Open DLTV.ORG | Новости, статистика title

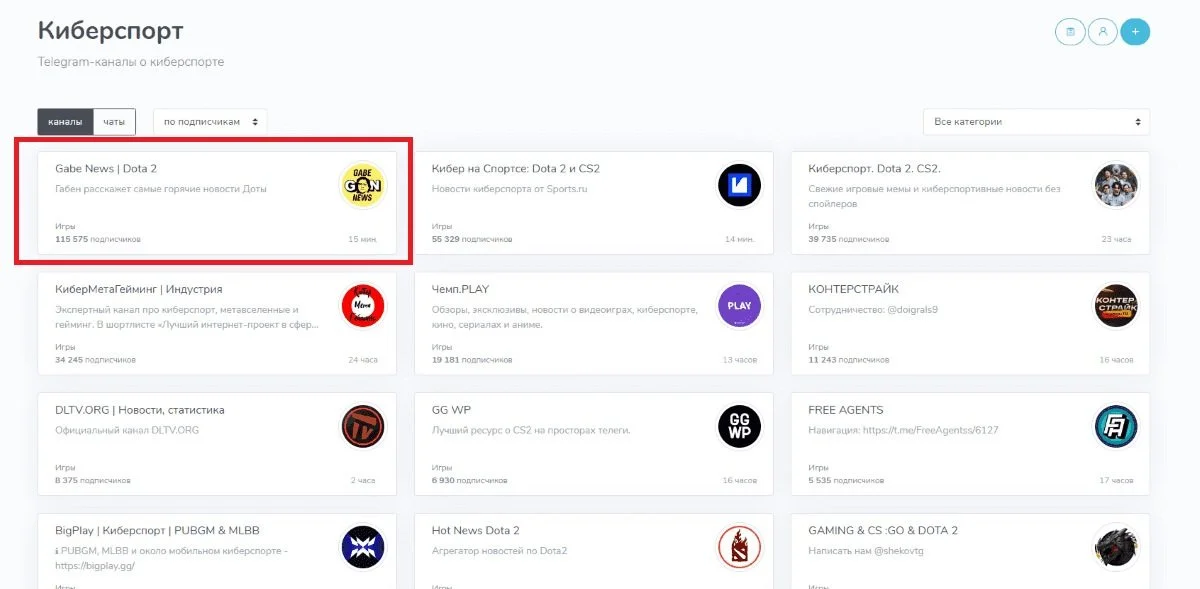tap(140, 410)
